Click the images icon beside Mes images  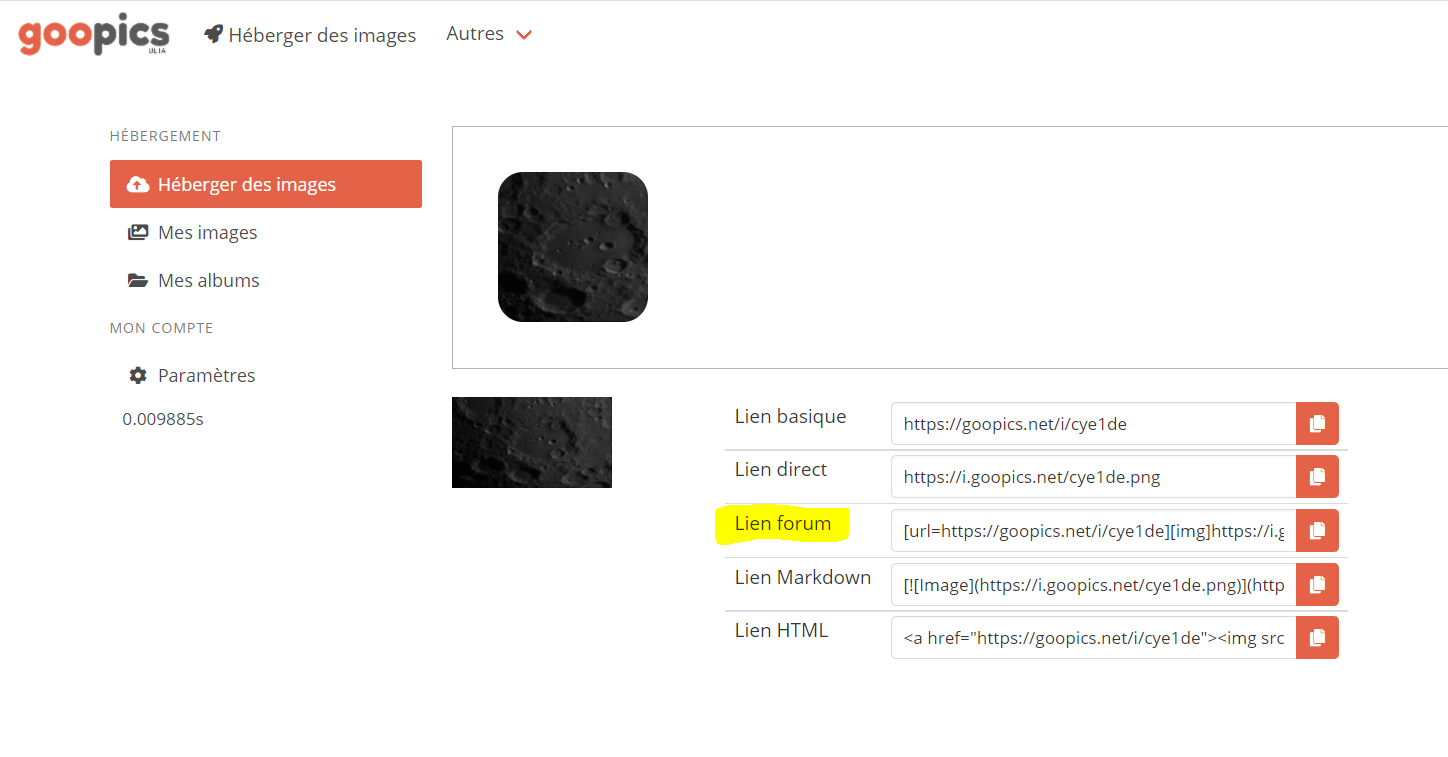point(138,233)
